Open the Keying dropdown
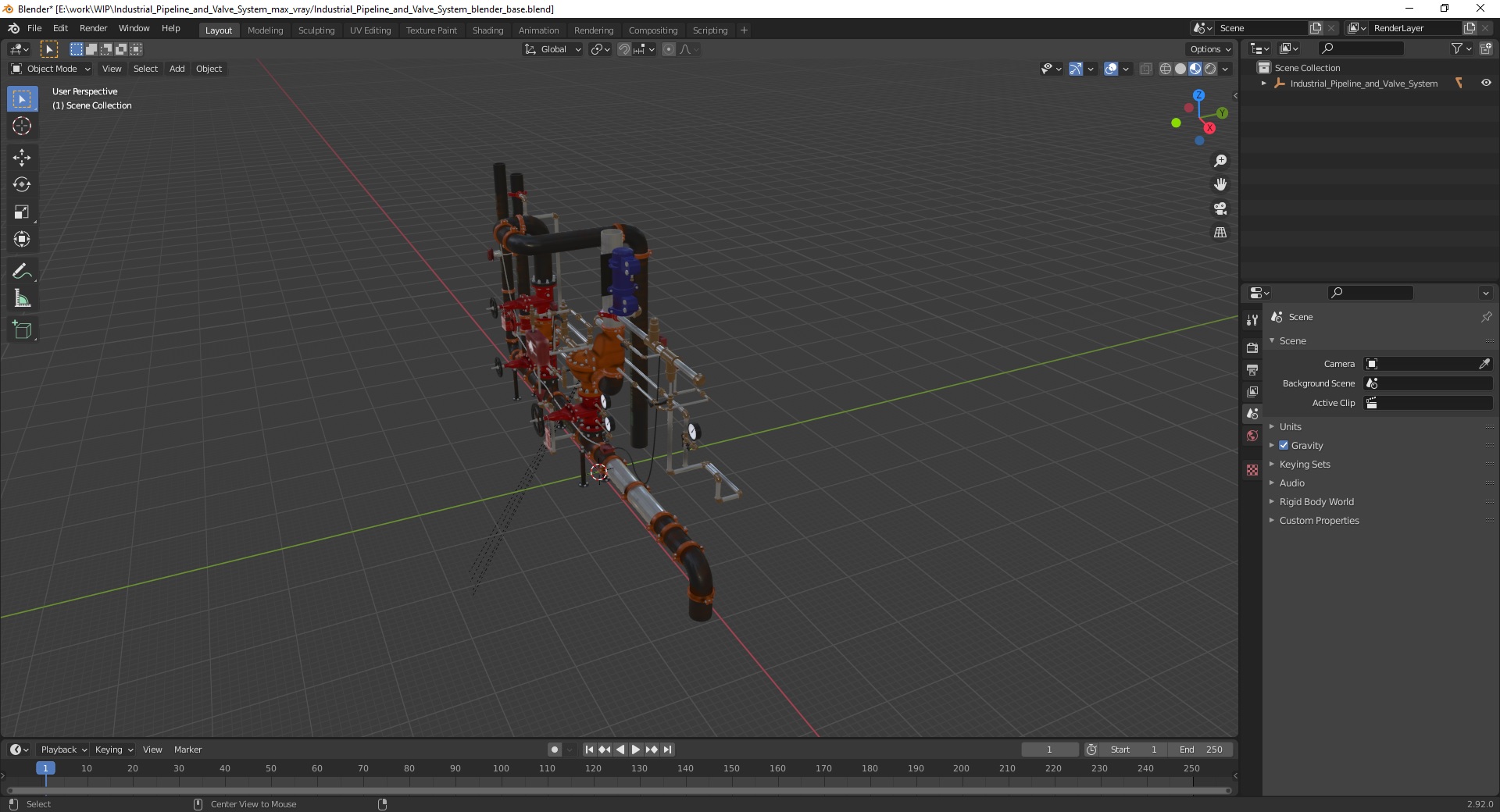 (x=114, y=750)
